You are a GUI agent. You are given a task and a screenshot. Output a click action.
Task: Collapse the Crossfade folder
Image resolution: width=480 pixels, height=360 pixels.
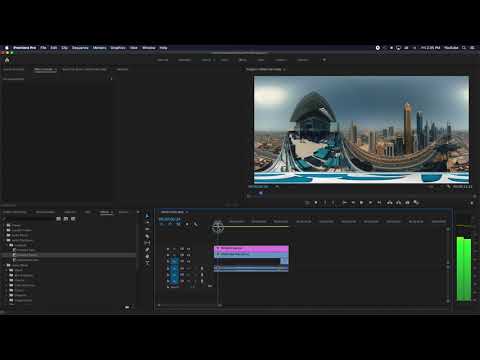7,245
